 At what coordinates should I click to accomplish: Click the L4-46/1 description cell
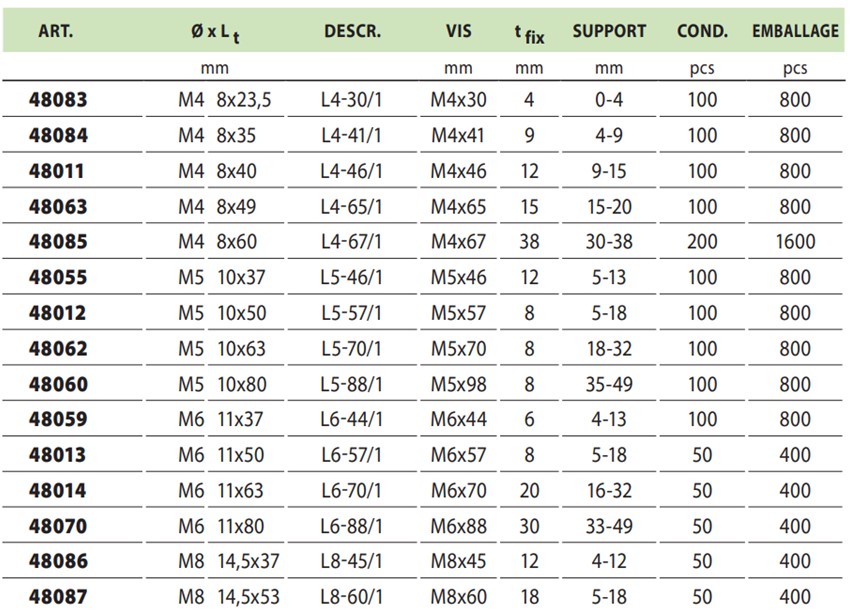(x=352, y=172)
